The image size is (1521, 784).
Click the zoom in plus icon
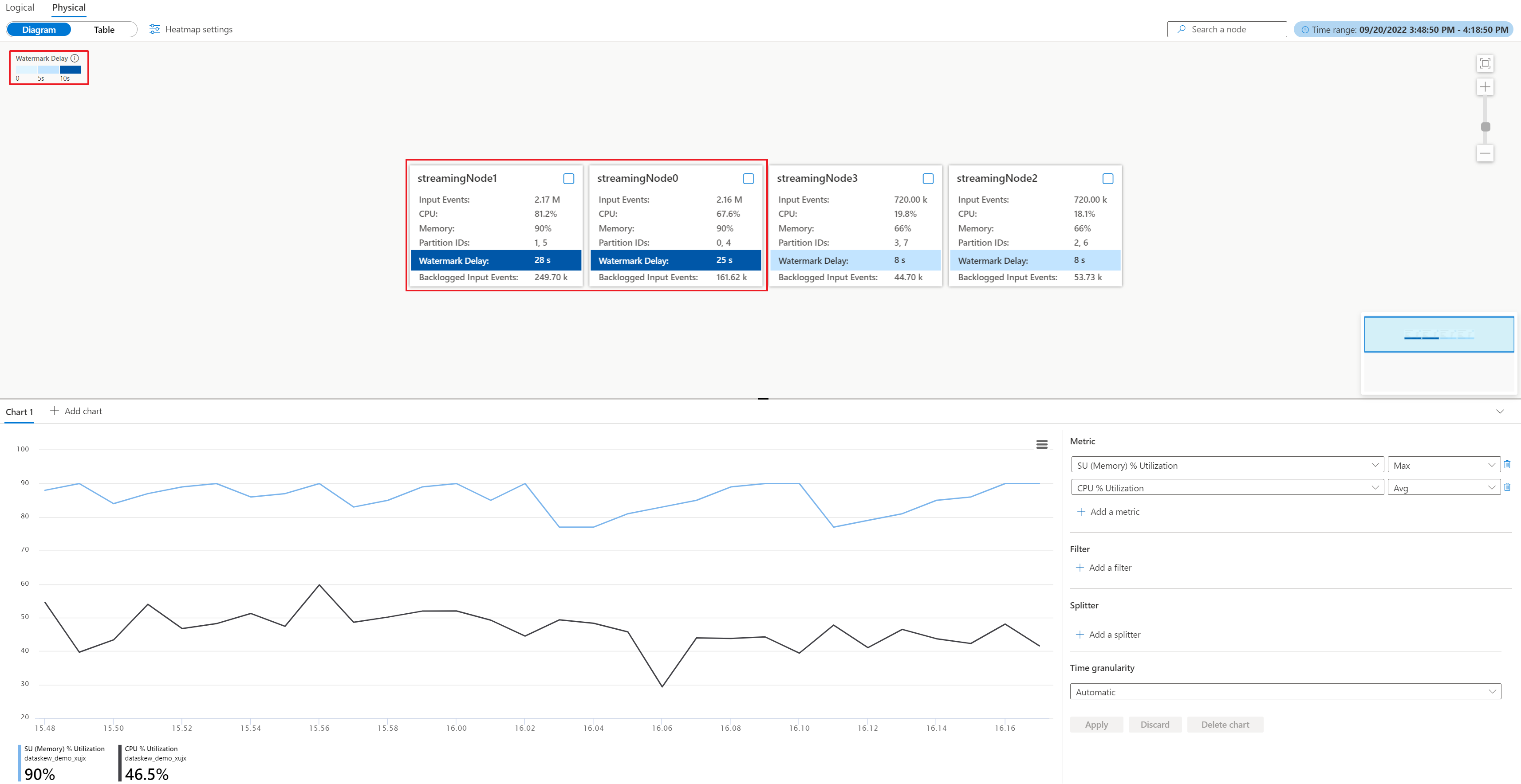point(1485,87)
